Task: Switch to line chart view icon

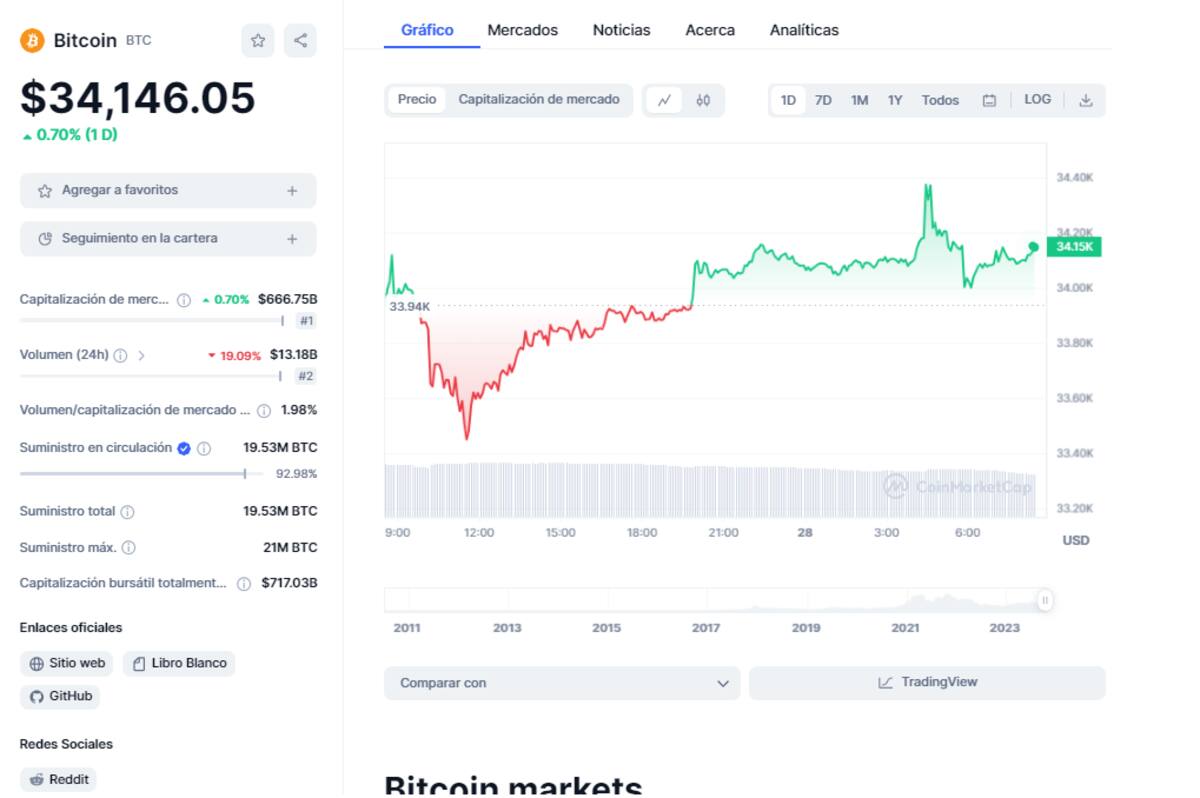Action: 664,100
